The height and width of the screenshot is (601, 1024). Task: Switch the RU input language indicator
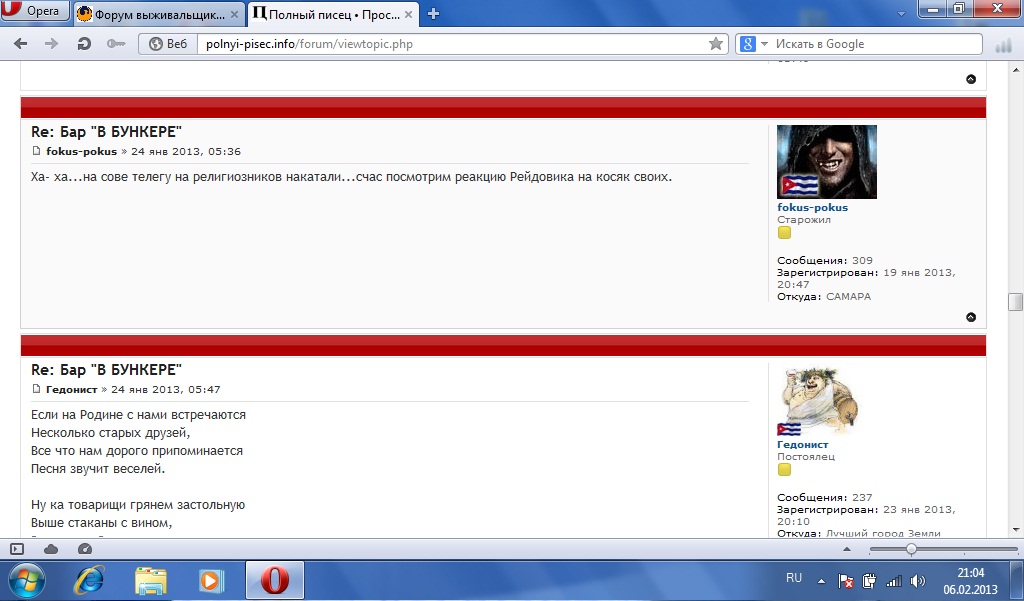tap(793, 578)
